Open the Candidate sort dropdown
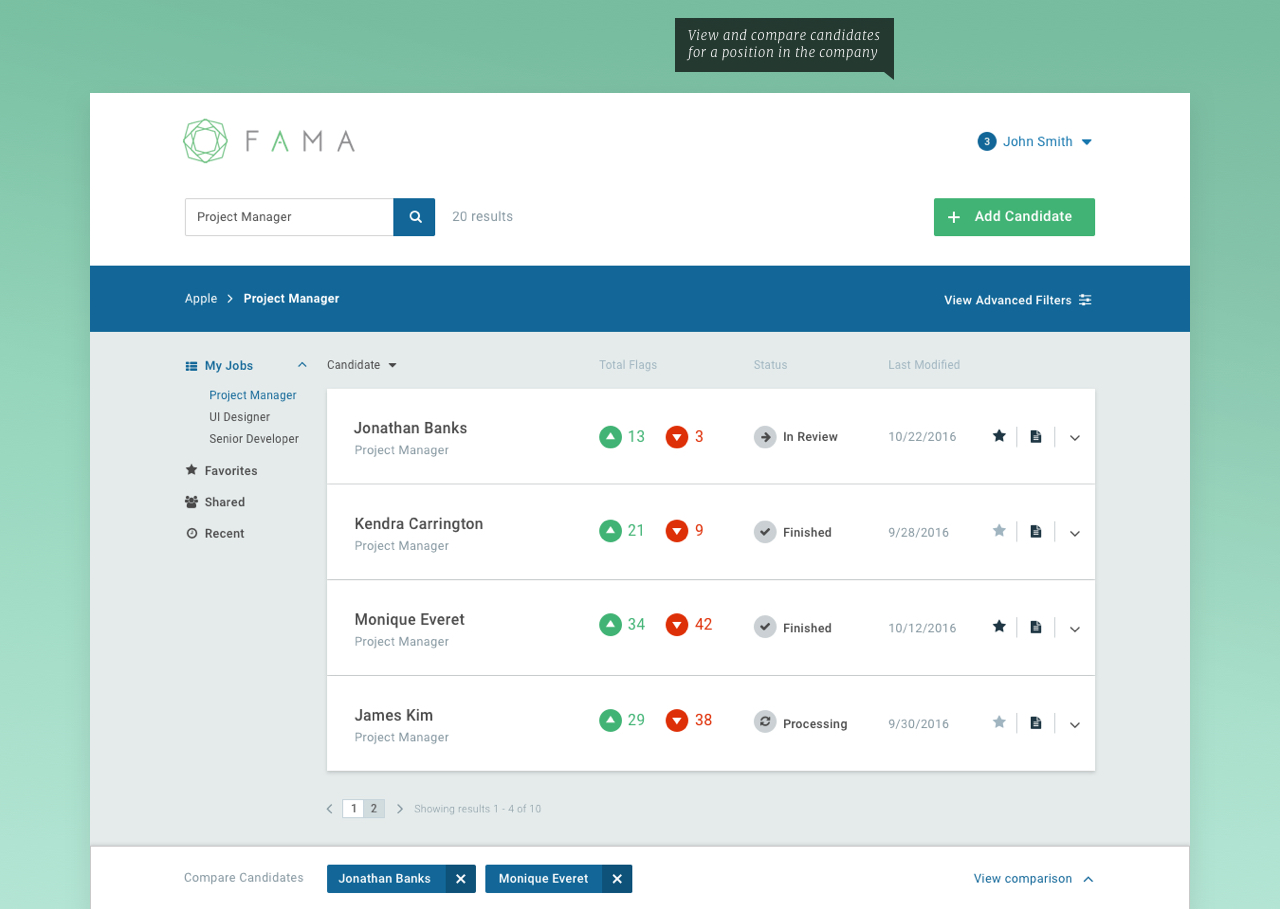 point(362,365)
